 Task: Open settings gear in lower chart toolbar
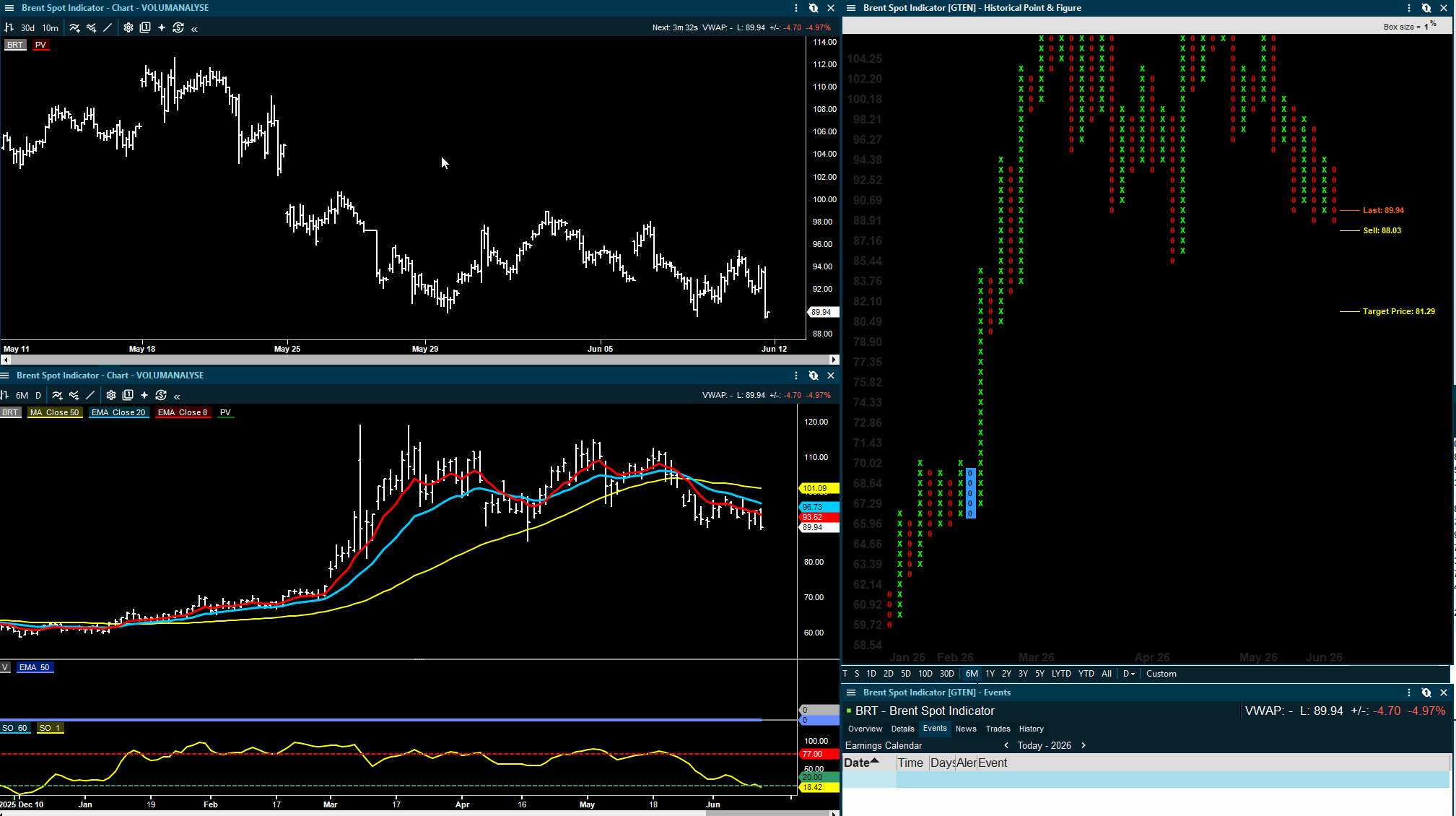click(x=110, y=395)
